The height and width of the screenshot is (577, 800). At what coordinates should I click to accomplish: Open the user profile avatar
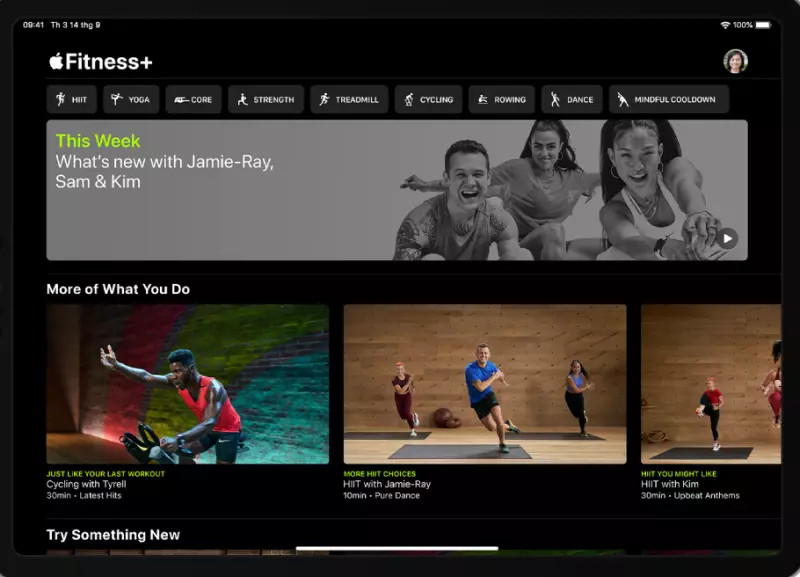pyautogui.click(x=735, y=61)
